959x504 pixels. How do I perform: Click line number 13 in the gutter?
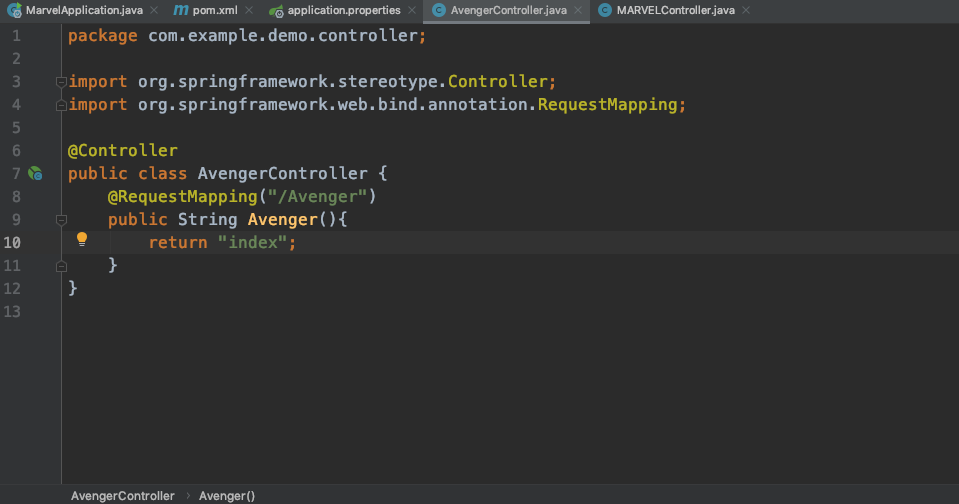click(12, 312)
